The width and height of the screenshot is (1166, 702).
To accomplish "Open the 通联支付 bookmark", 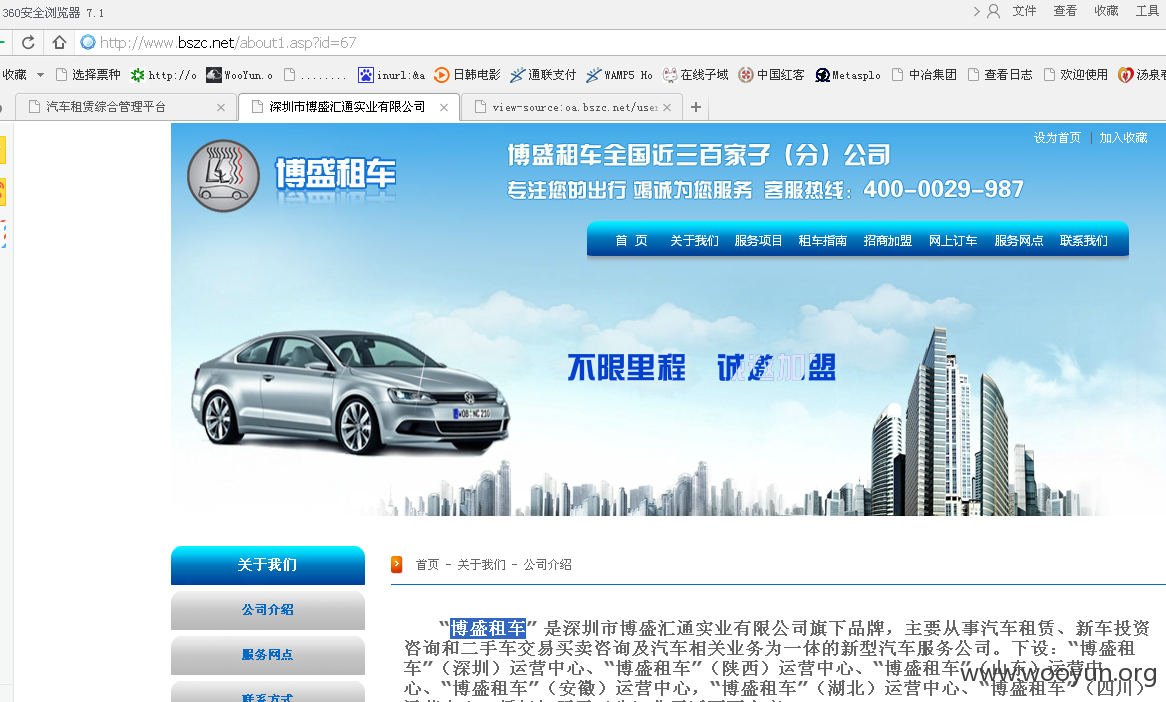I will [543, 75].
